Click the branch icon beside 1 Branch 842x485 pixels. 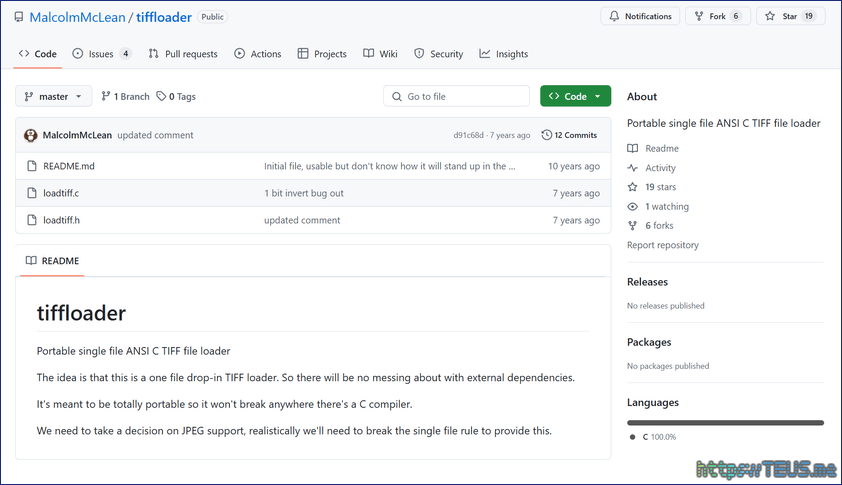tap(105, 97)
